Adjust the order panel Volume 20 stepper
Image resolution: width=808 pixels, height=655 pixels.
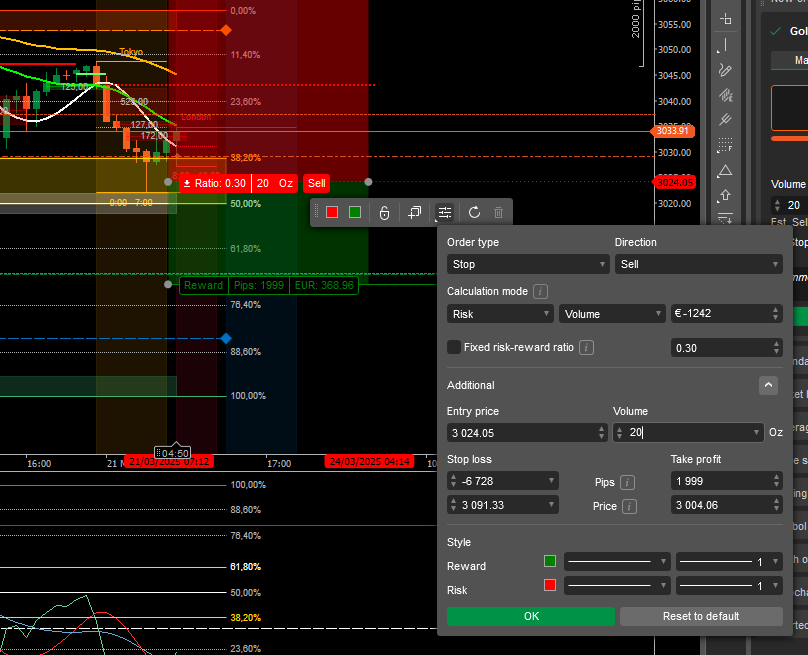(x=777, y=205)
